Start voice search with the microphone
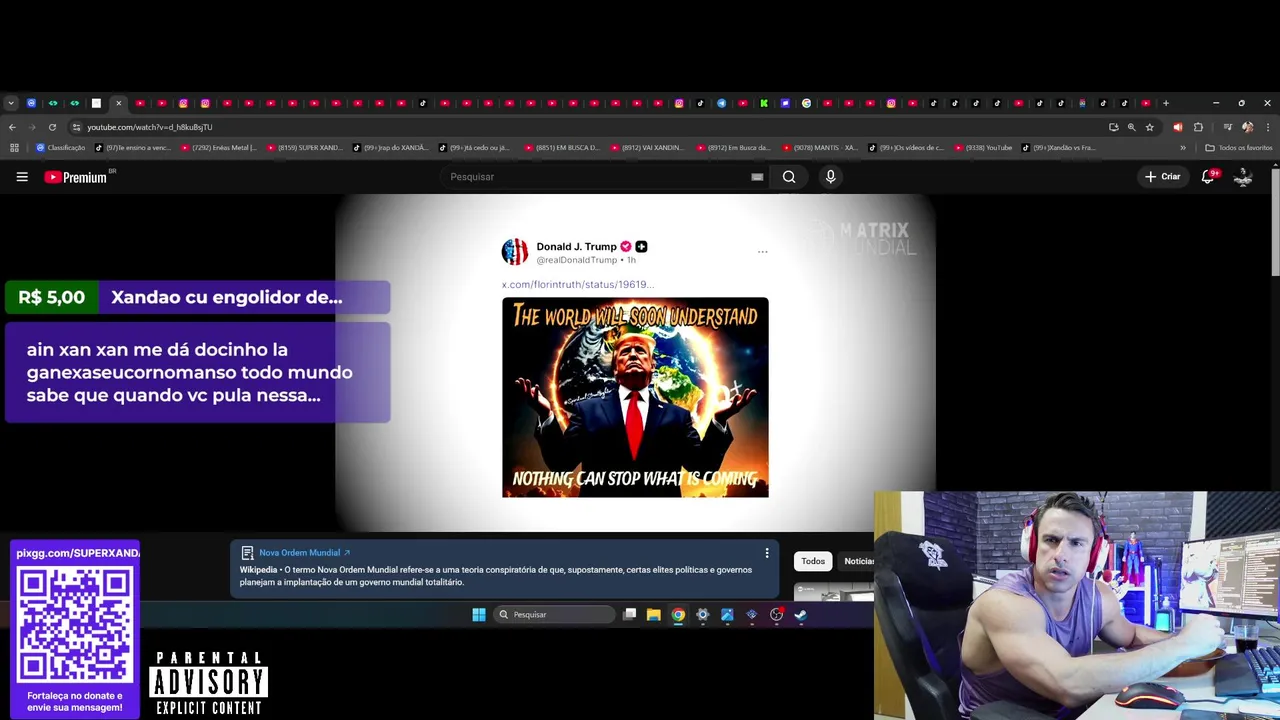The image size is (1280, 720). 830,177
